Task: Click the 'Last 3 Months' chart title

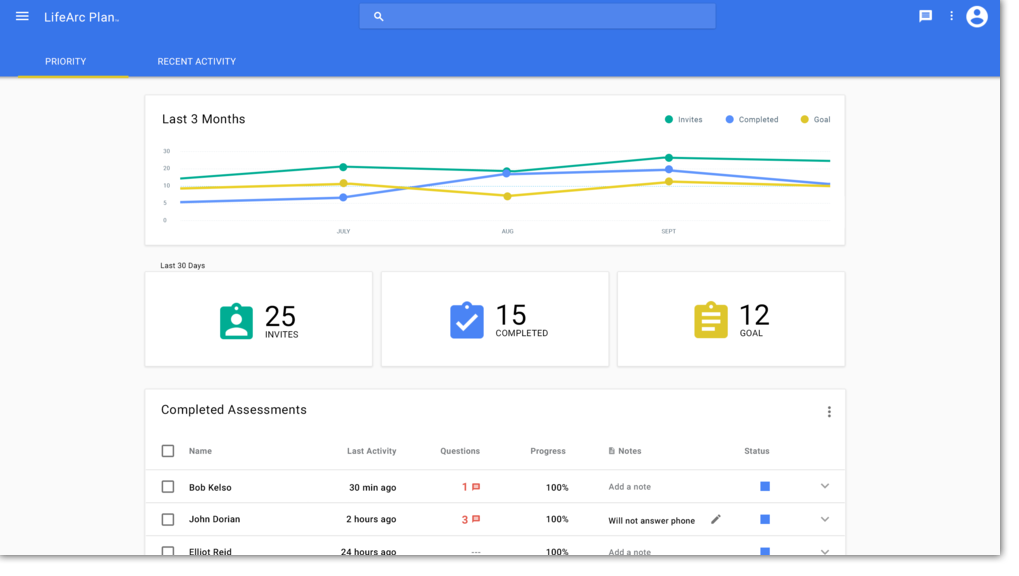Action: coord(203,119)
